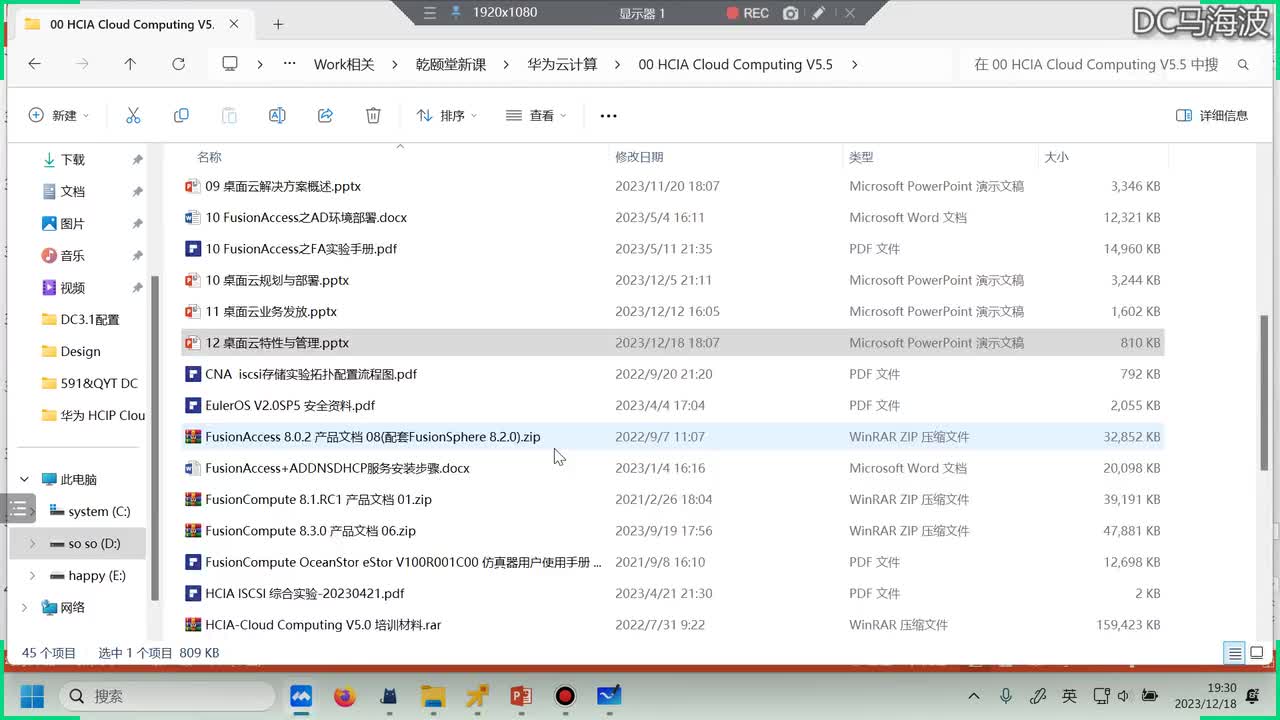This screenshot has width=1280, height=720.
Task: Click the 华为云计算 breadcrumb
Action: coord(562,64)
